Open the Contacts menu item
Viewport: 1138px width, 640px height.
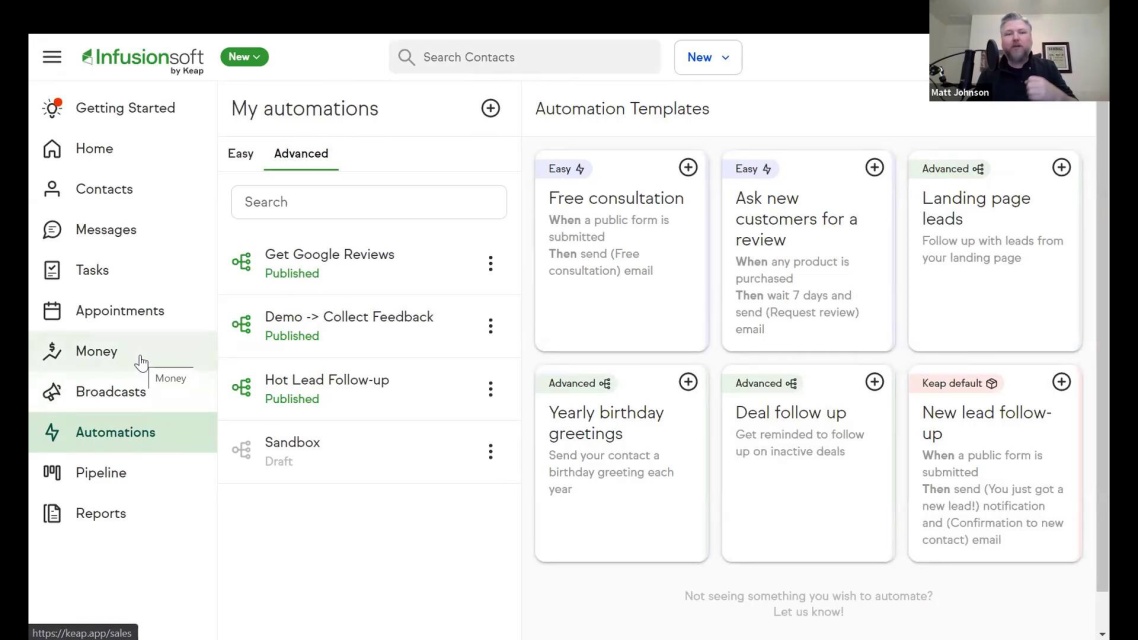point(123,189)
